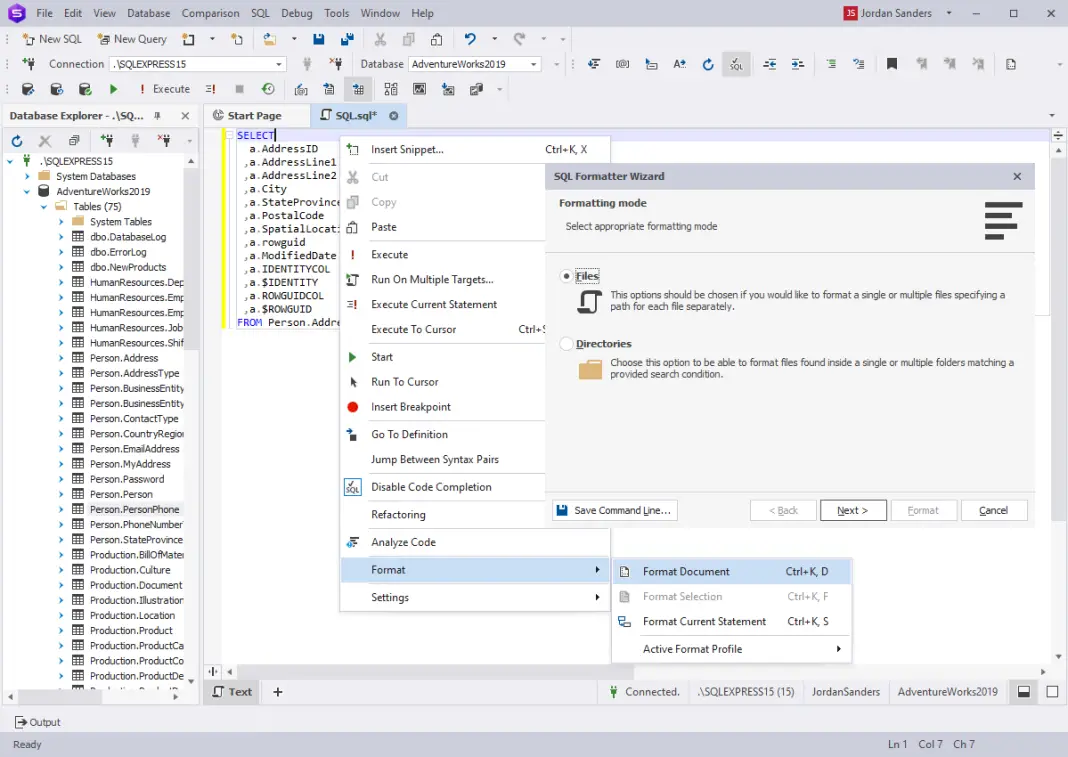Click the Undo arrow icon
This screenshot has width=1068, height=757.
[x=470, y=39]
